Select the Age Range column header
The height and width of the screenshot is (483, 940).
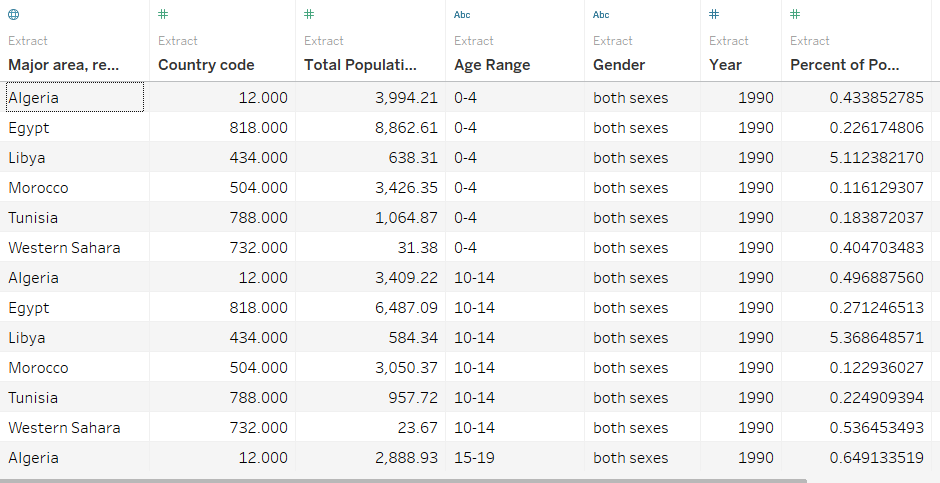492,65
